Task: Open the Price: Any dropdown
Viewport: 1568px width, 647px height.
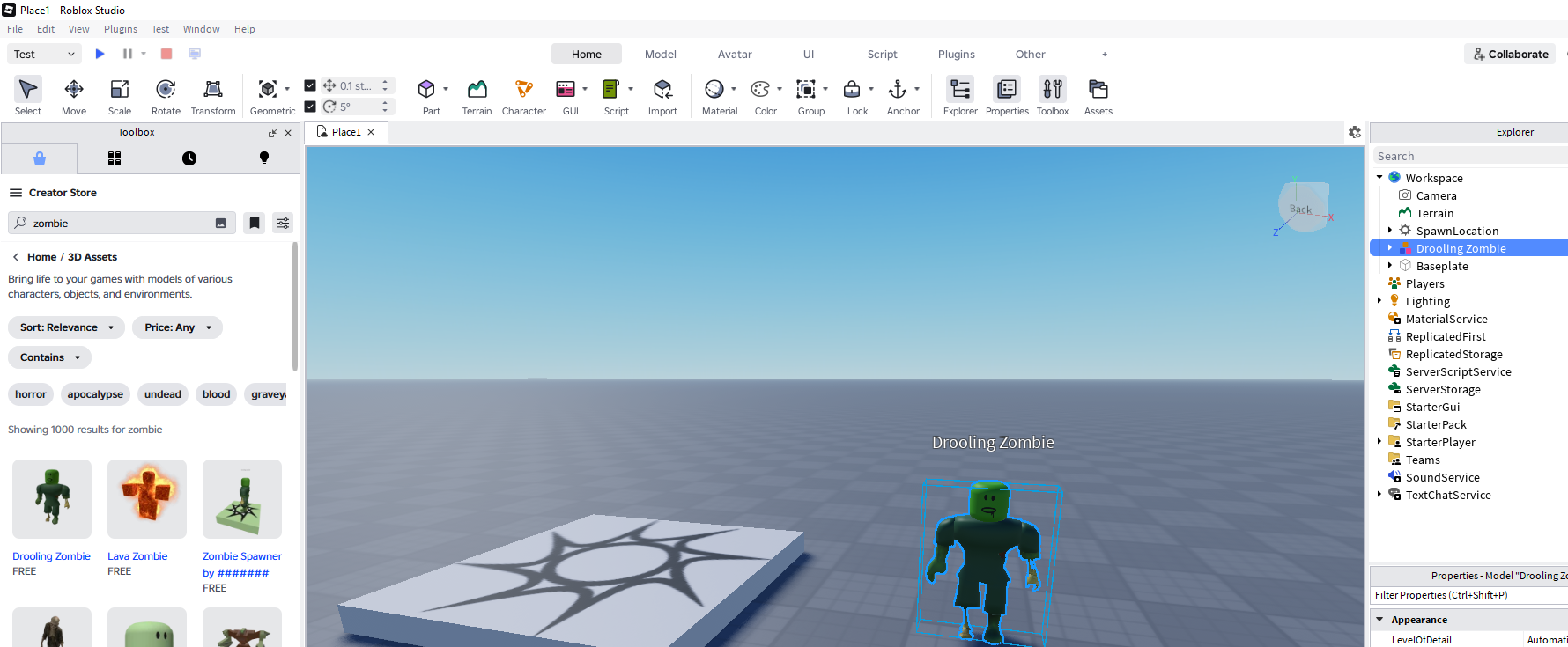Action: 177,327
